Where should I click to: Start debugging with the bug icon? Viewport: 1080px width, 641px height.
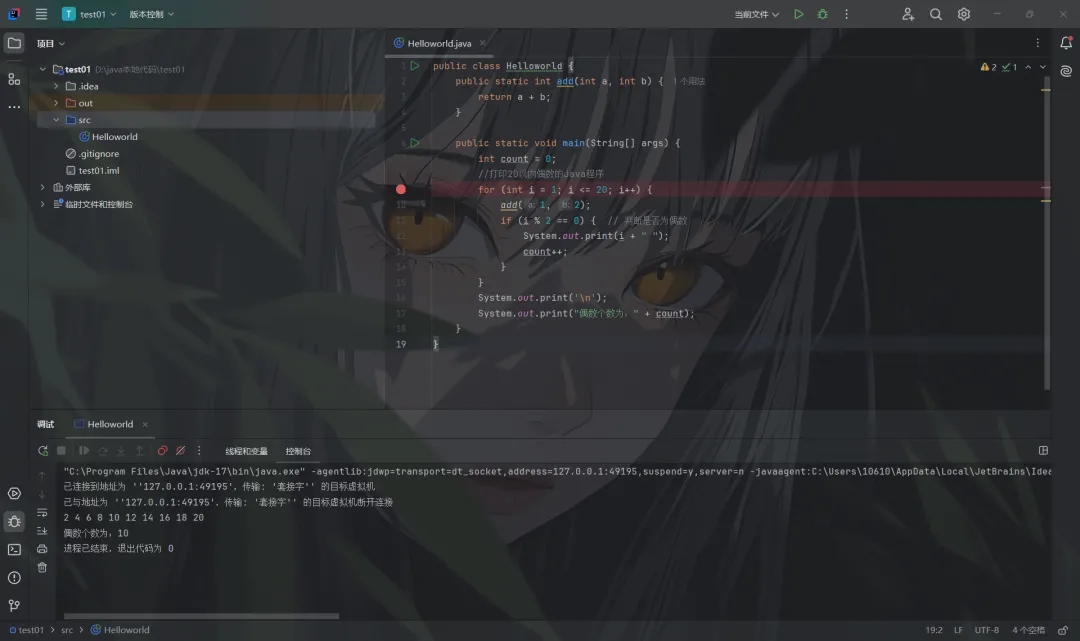822,14
